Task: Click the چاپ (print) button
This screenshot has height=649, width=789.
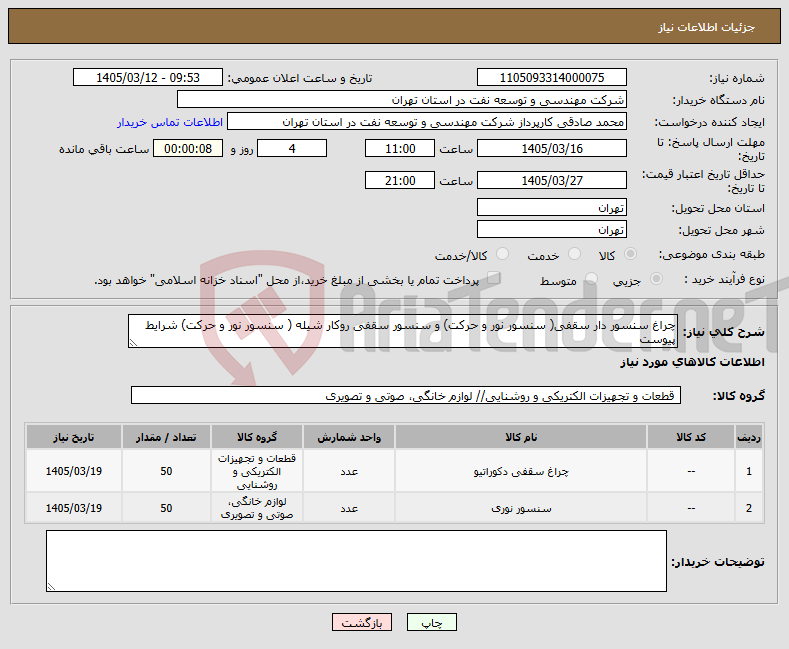Action: click(432, 623)
